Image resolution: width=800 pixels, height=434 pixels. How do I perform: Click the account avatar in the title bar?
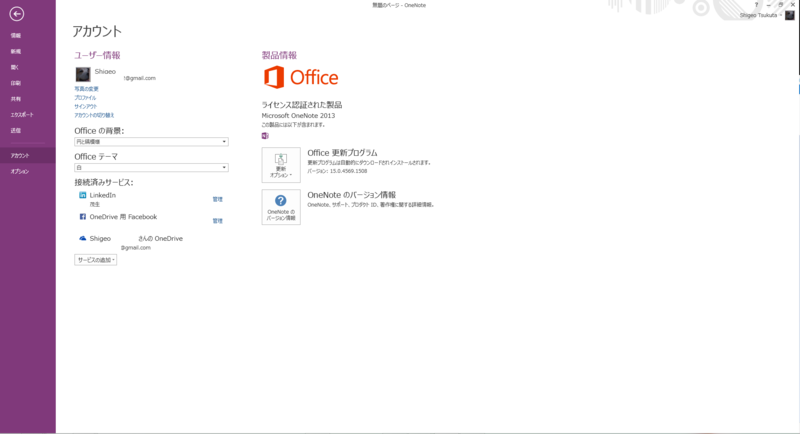coord(789,15)
